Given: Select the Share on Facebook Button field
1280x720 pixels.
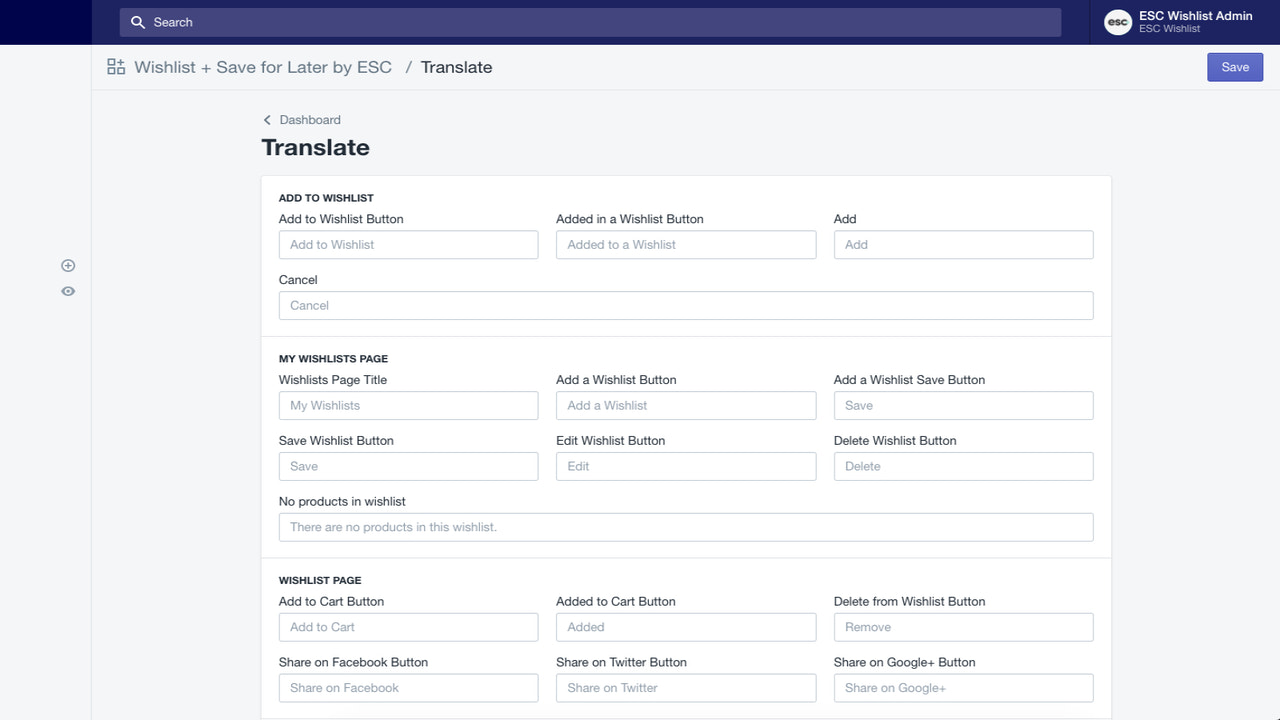Looking at the screenshot, I should coord(408,688).
